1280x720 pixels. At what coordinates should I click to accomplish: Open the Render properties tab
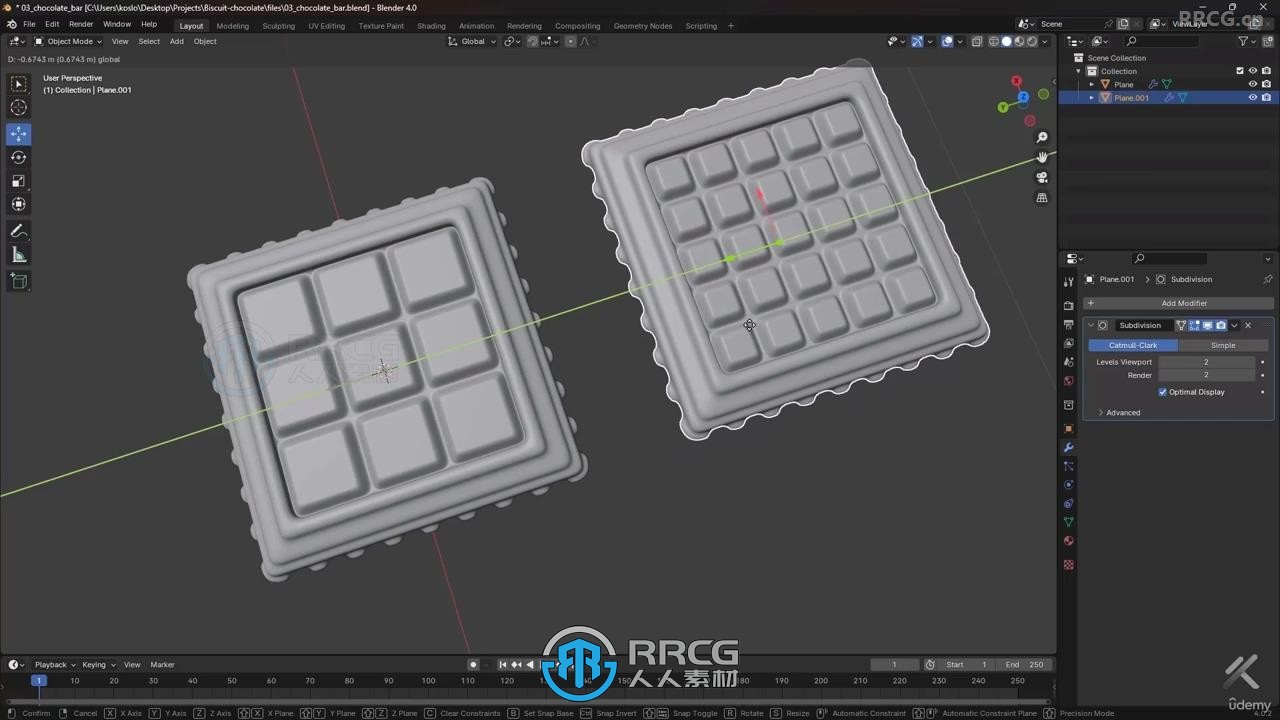[1068, 305]
